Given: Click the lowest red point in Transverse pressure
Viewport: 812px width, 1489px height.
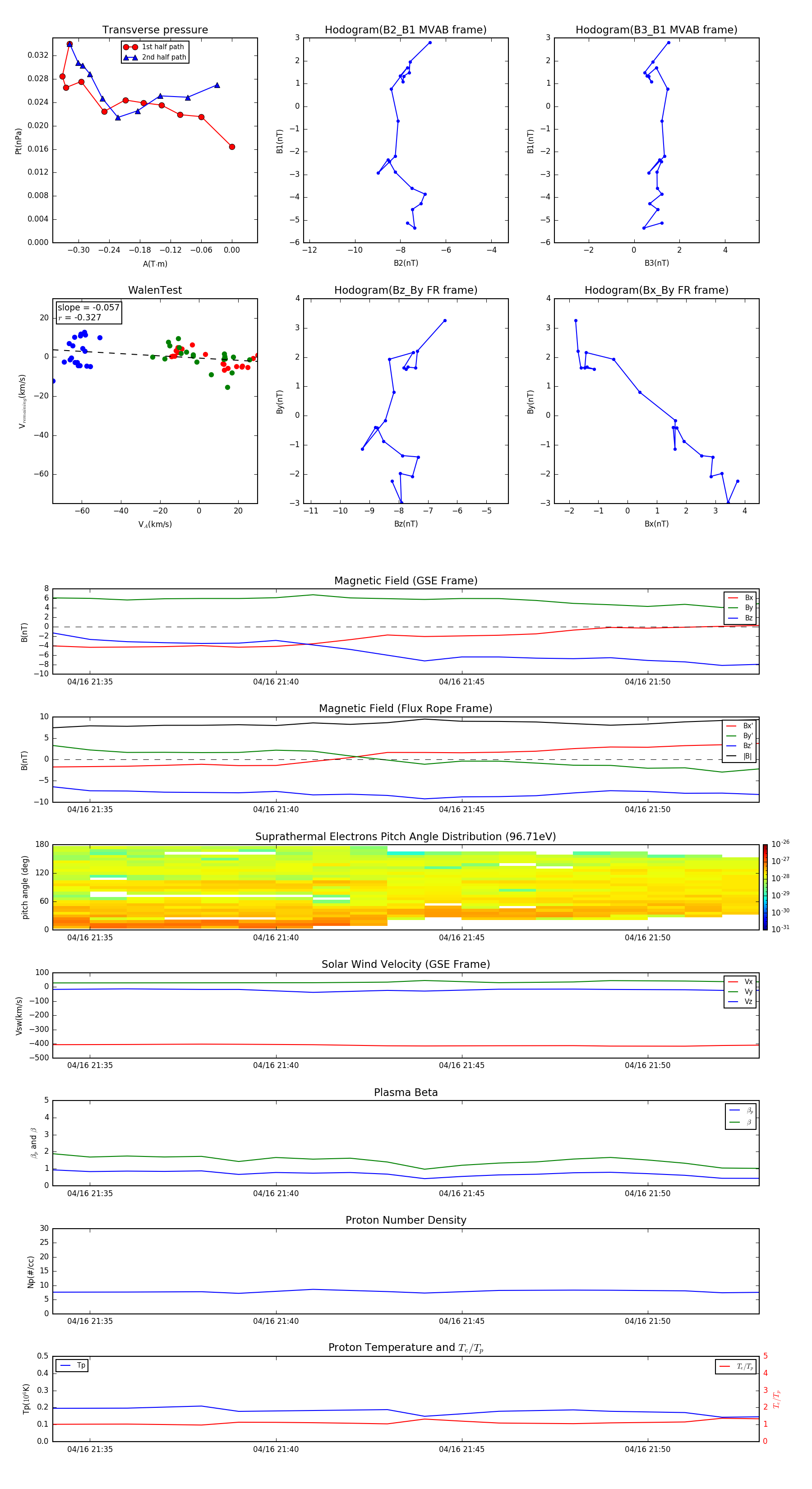Looking at the screenshot, I should 232,147.
